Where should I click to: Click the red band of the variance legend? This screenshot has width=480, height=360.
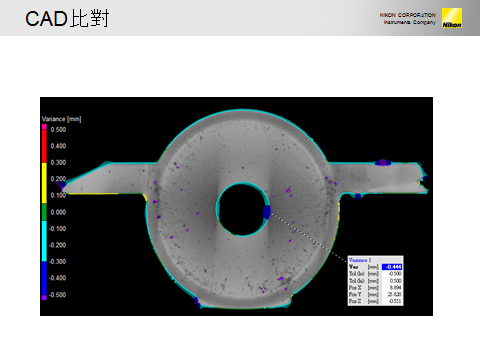[44, 146]
